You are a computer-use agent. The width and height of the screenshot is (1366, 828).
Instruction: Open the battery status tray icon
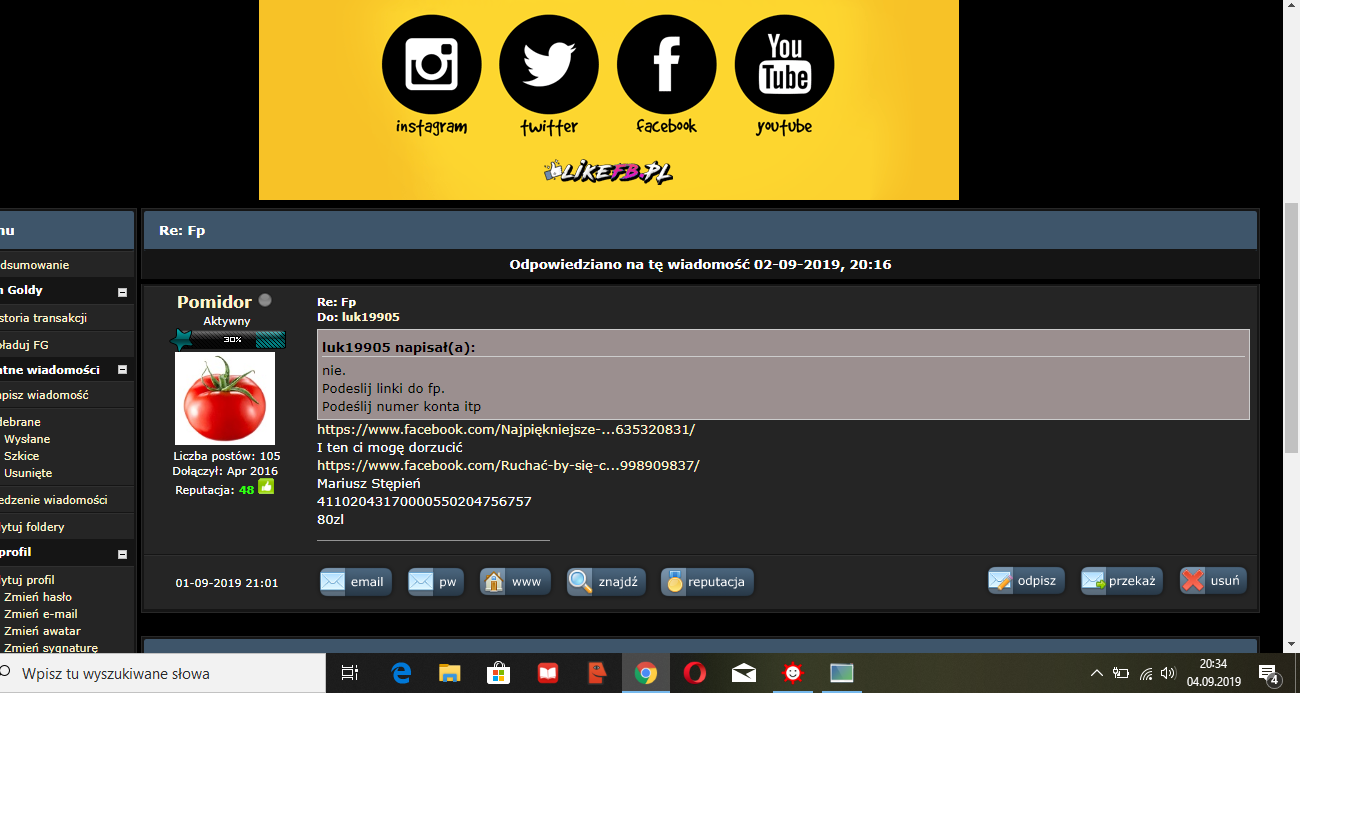pos(1121,674)
